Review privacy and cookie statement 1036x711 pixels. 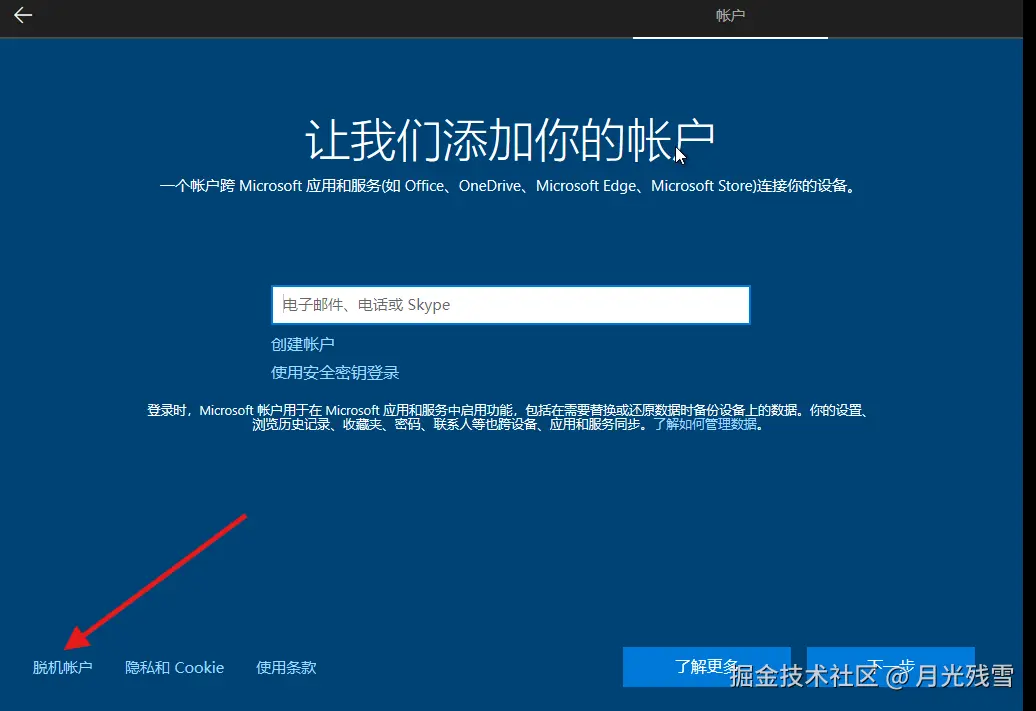coord(174,667)
